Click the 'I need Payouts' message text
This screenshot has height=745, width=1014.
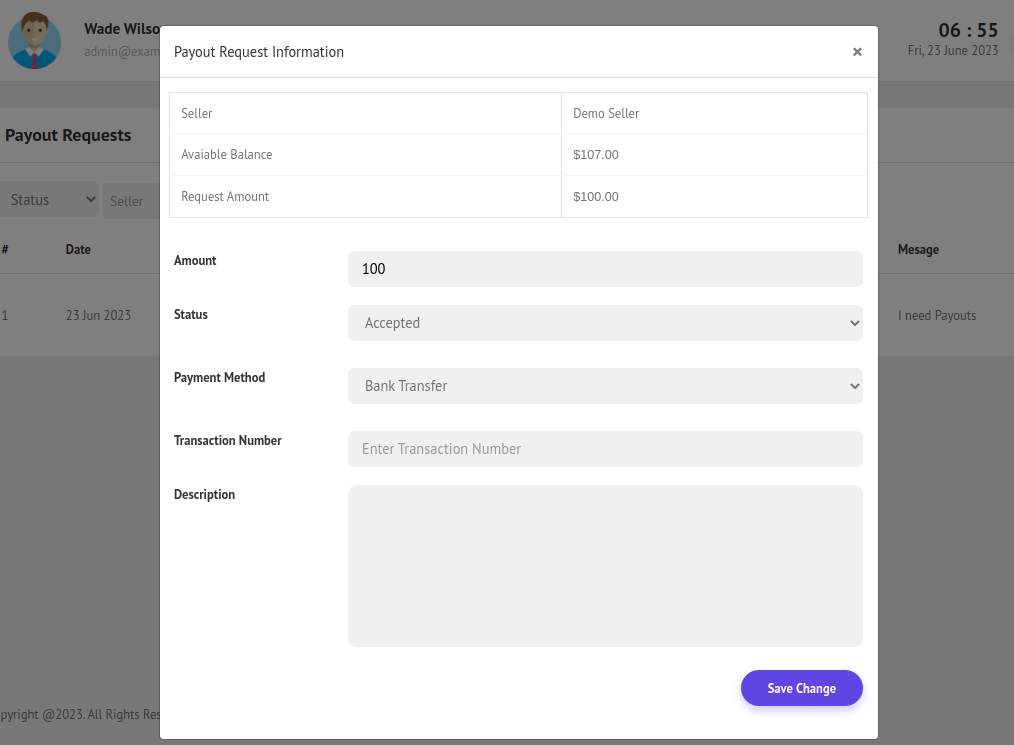[936, 316]
